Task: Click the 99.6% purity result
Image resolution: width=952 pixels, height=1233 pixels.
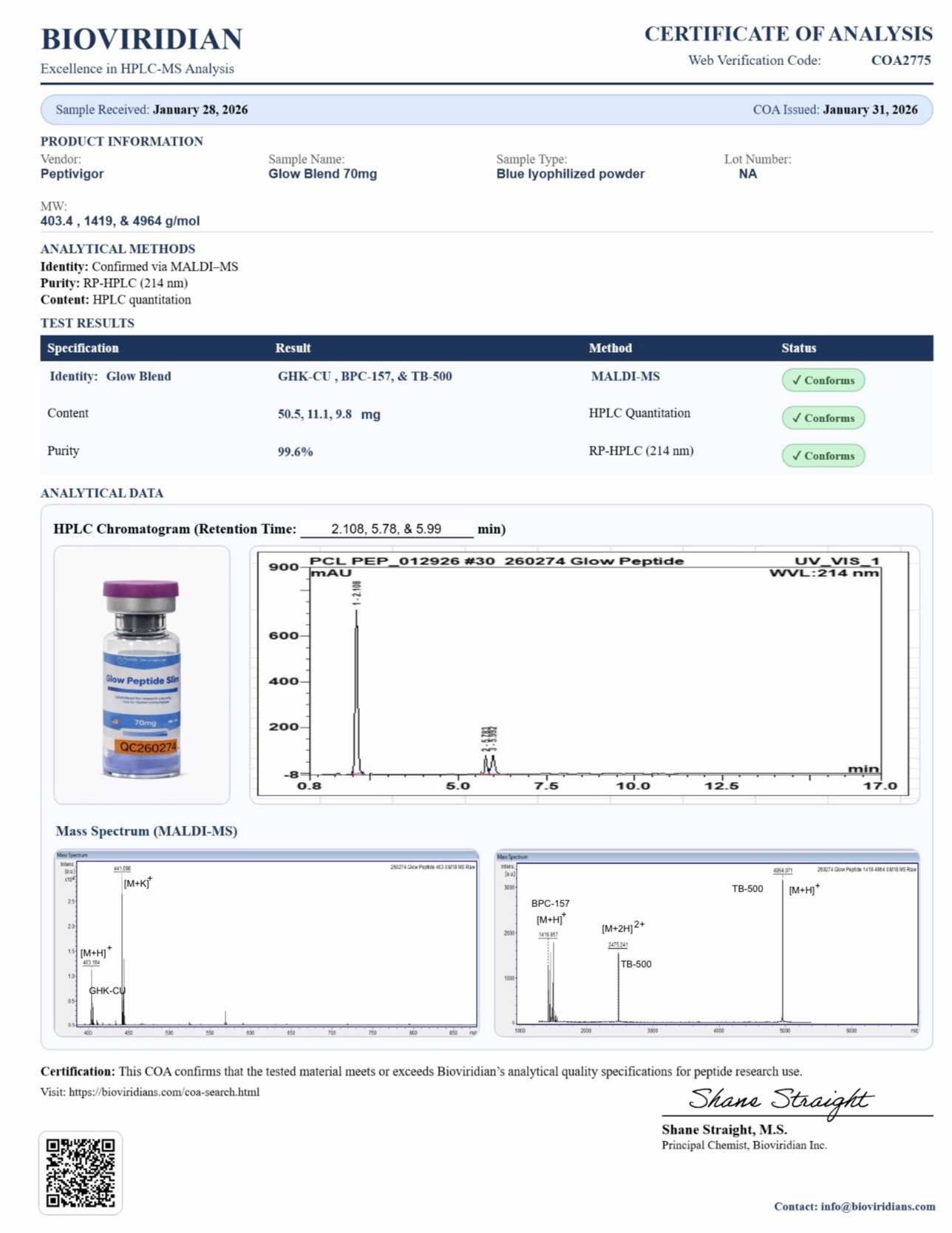Action: tap(295, 452)
